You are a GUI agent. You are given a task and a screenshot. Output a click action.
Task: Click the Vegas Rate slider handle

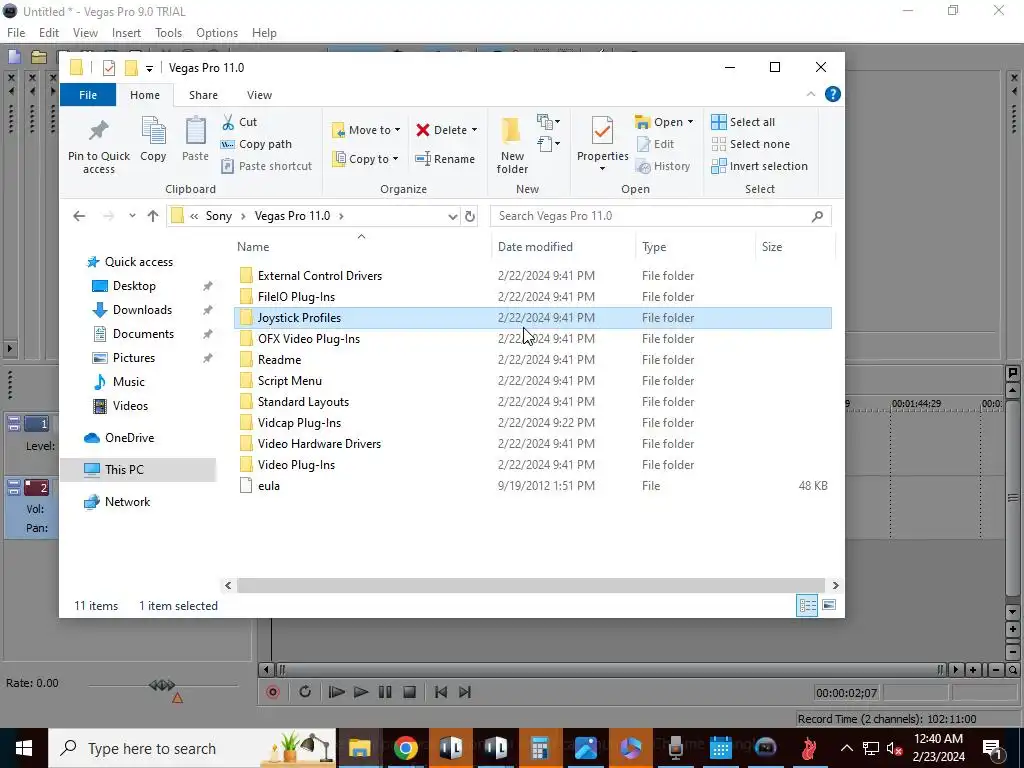162,685
